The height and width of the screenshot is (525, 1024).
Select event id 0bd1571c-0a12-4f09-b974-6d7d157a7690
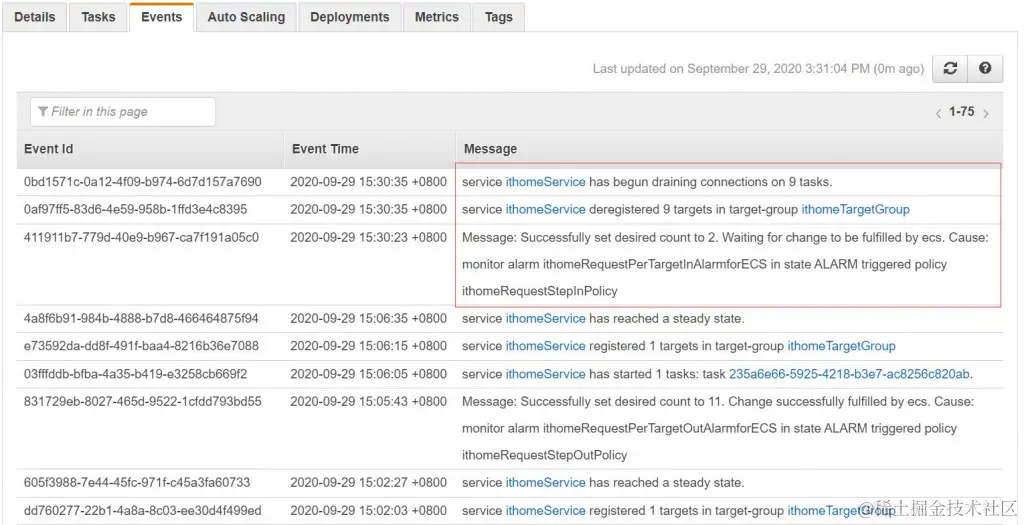[142, 182]
